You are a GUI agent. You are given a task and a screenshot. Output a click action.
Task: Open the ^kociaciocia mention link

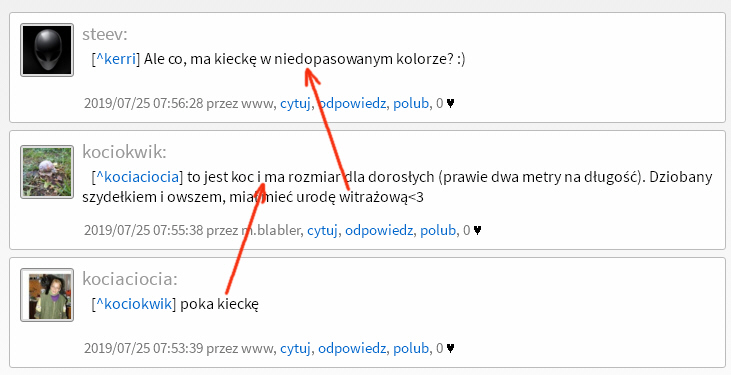pyautogui.click(x=138, y=177)
